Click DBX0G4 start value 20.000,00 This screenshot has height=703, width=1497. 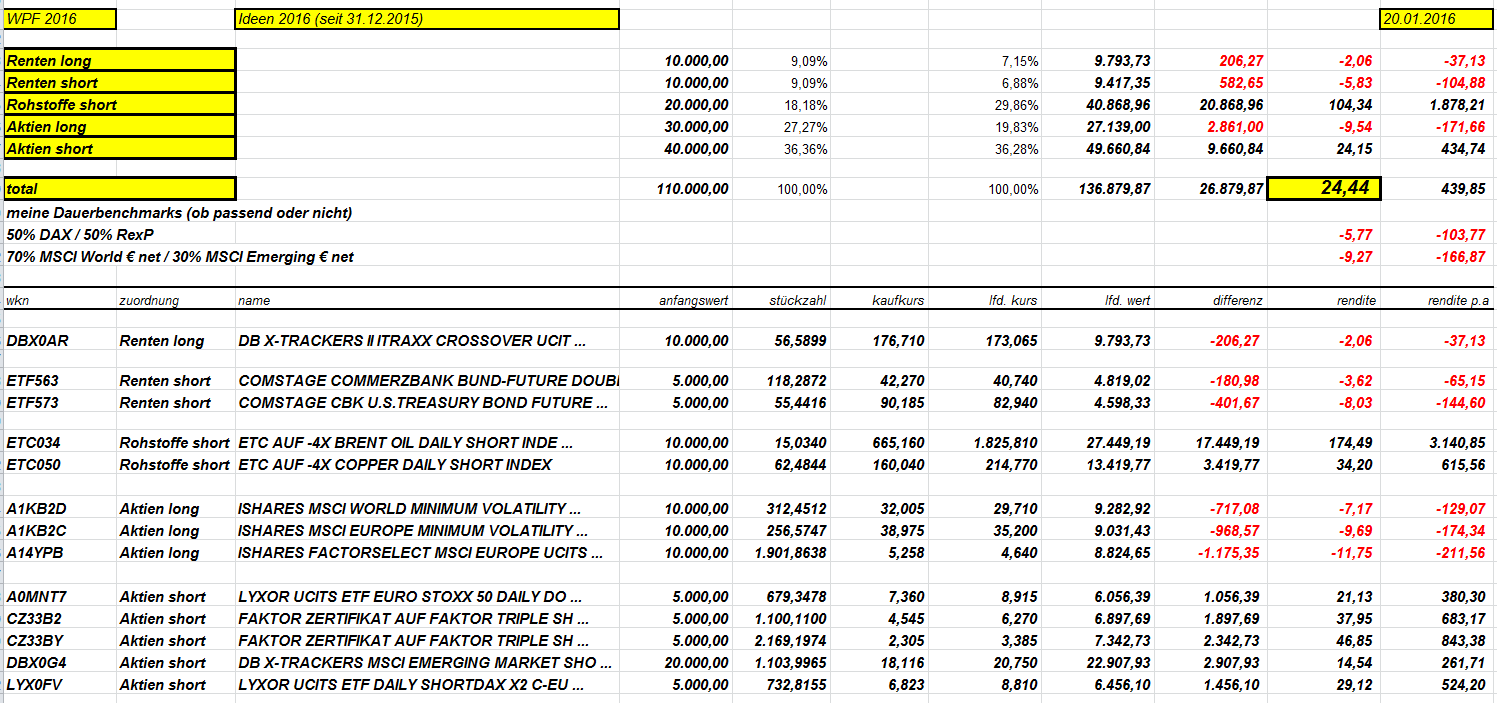tap(696, 662)
